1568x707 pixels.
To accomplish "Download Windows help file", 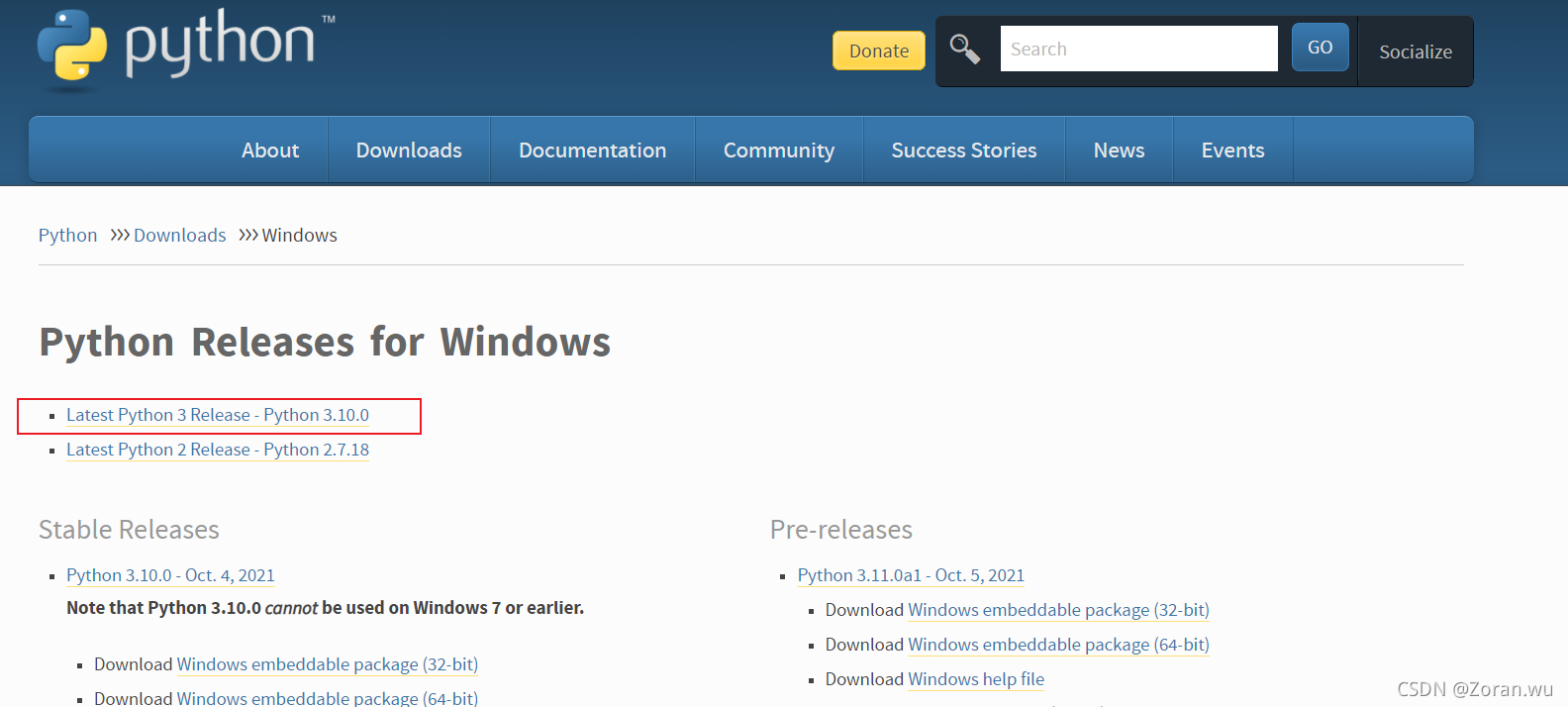I will [x=976, y=679].
